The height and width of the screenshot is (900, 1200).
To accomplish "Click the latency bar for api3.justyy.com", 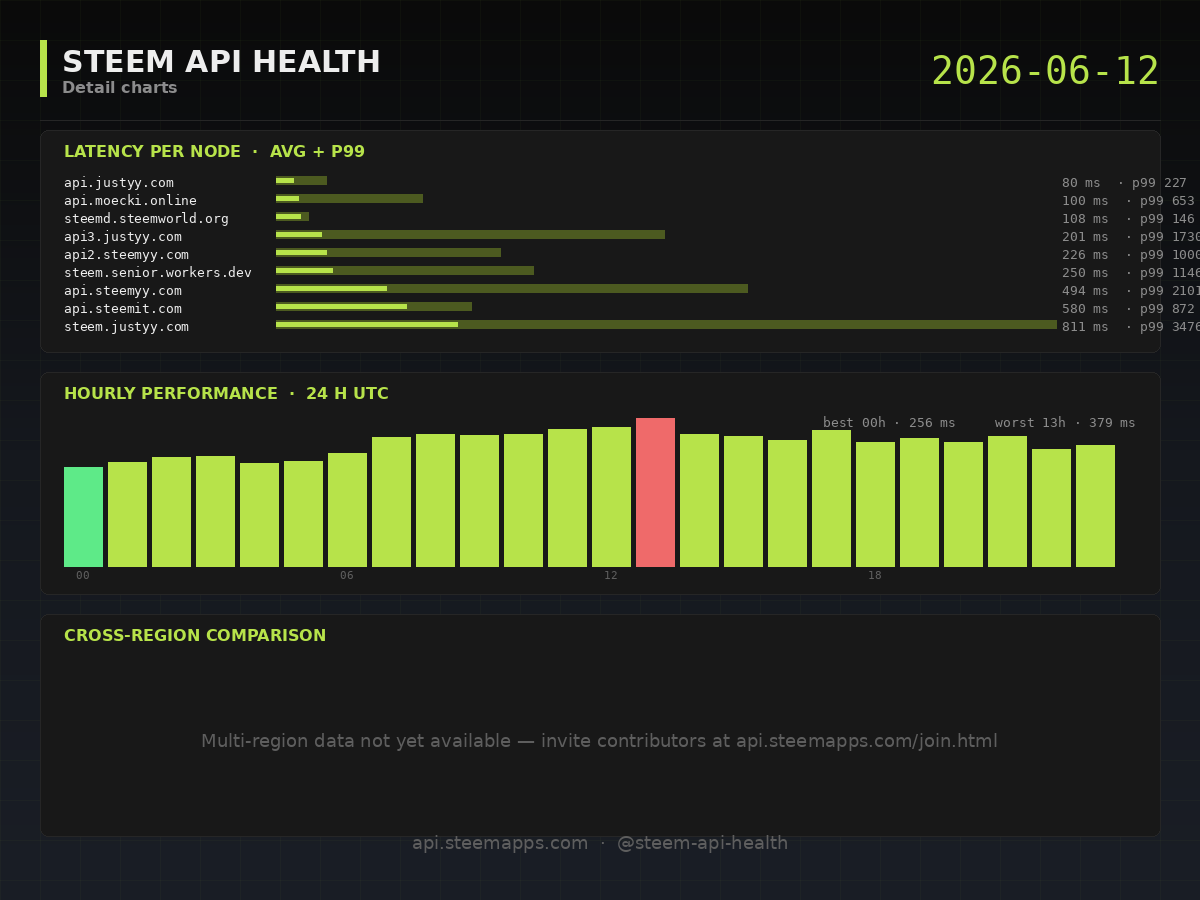I will 470,235.
